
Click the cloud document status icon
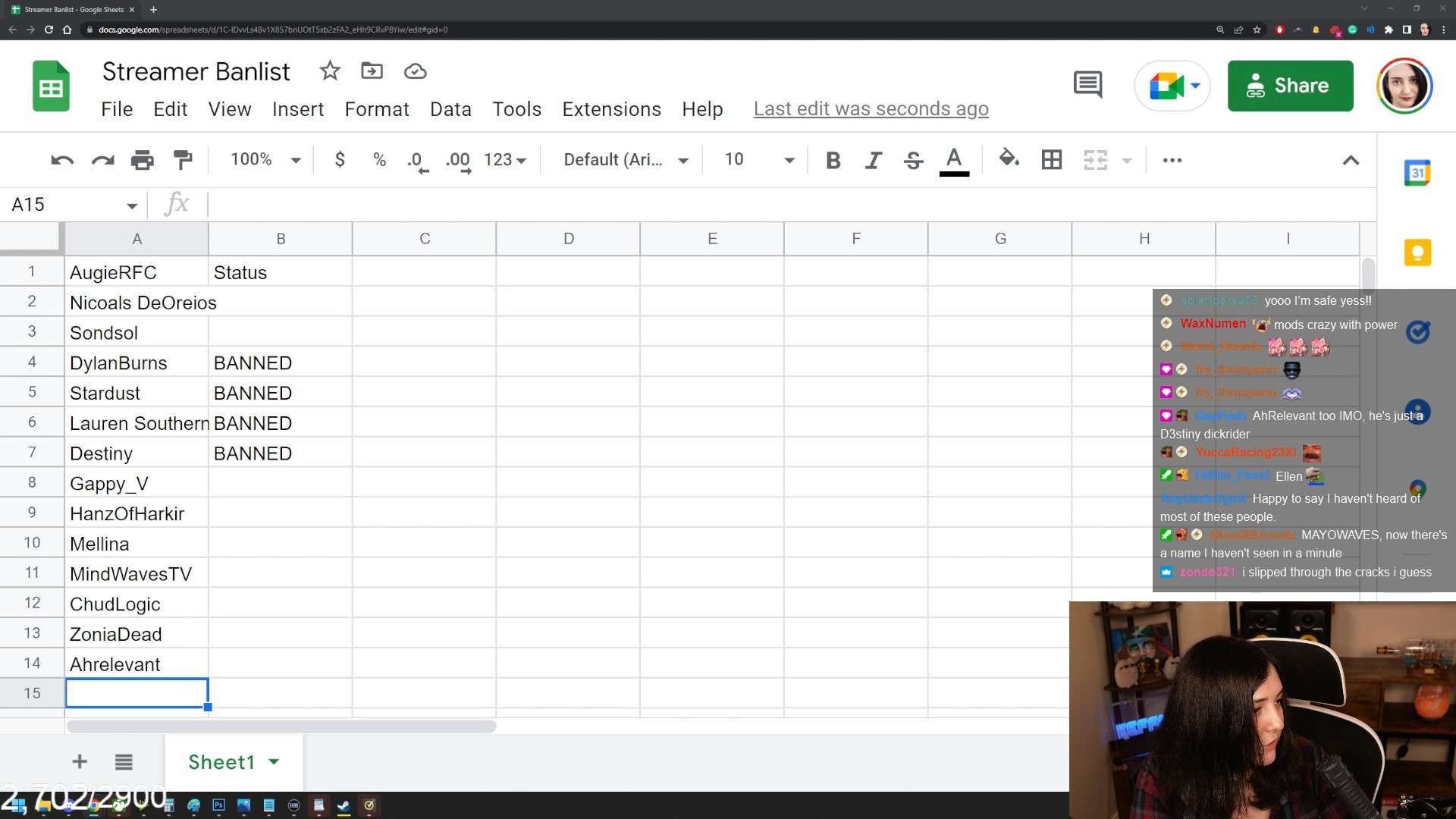[x=415, y=71]
